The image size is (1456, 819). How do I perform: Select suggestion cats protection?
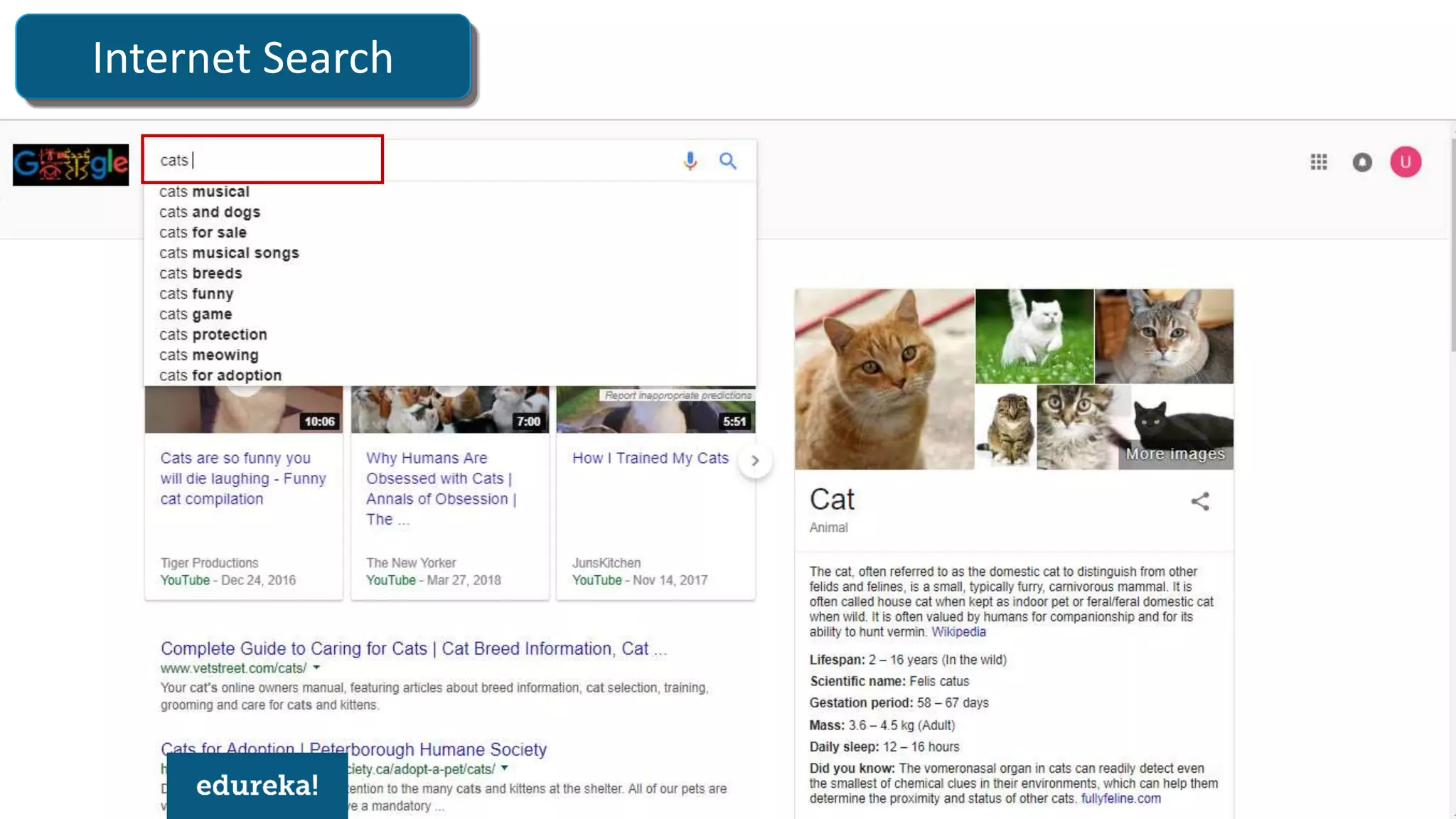coord(213,335)
